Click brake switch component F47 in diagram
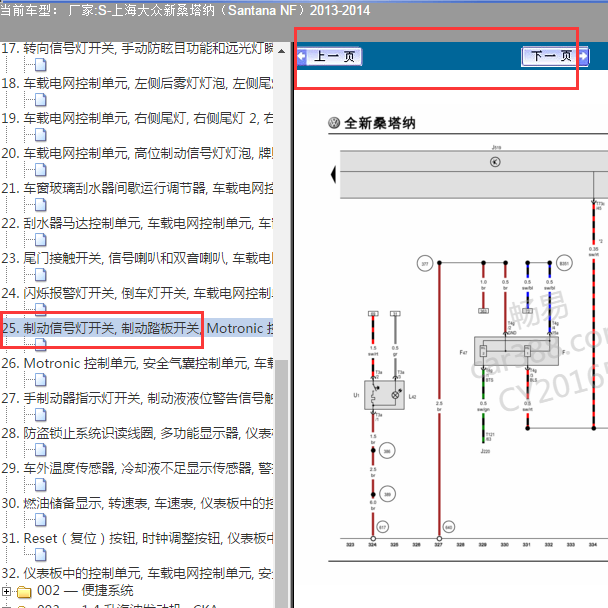The width and height of the screenshot is (608, 608). tap(516, 351)
